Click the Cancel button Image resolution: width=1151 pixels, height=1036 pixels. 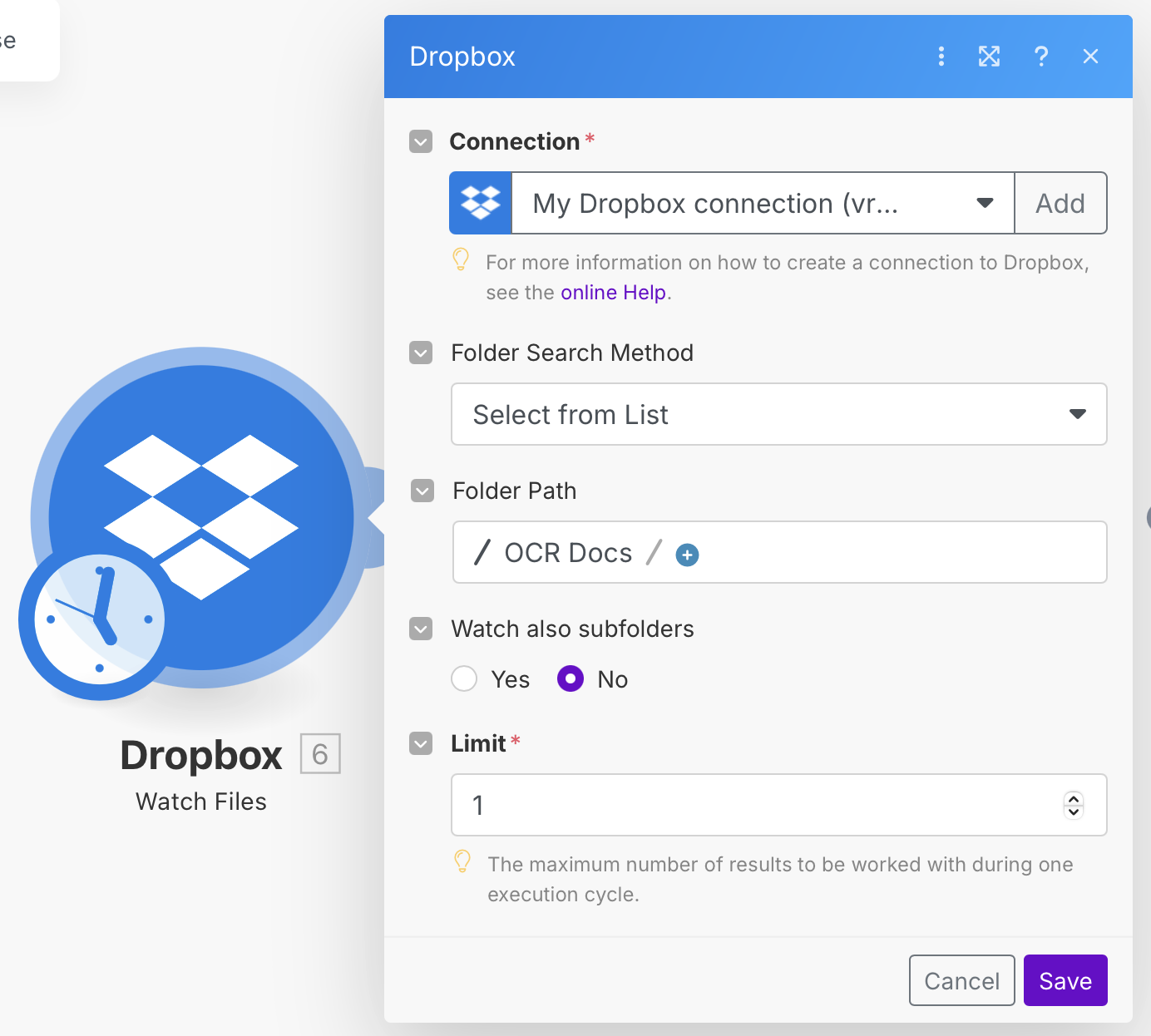click(x=961, y=980)
